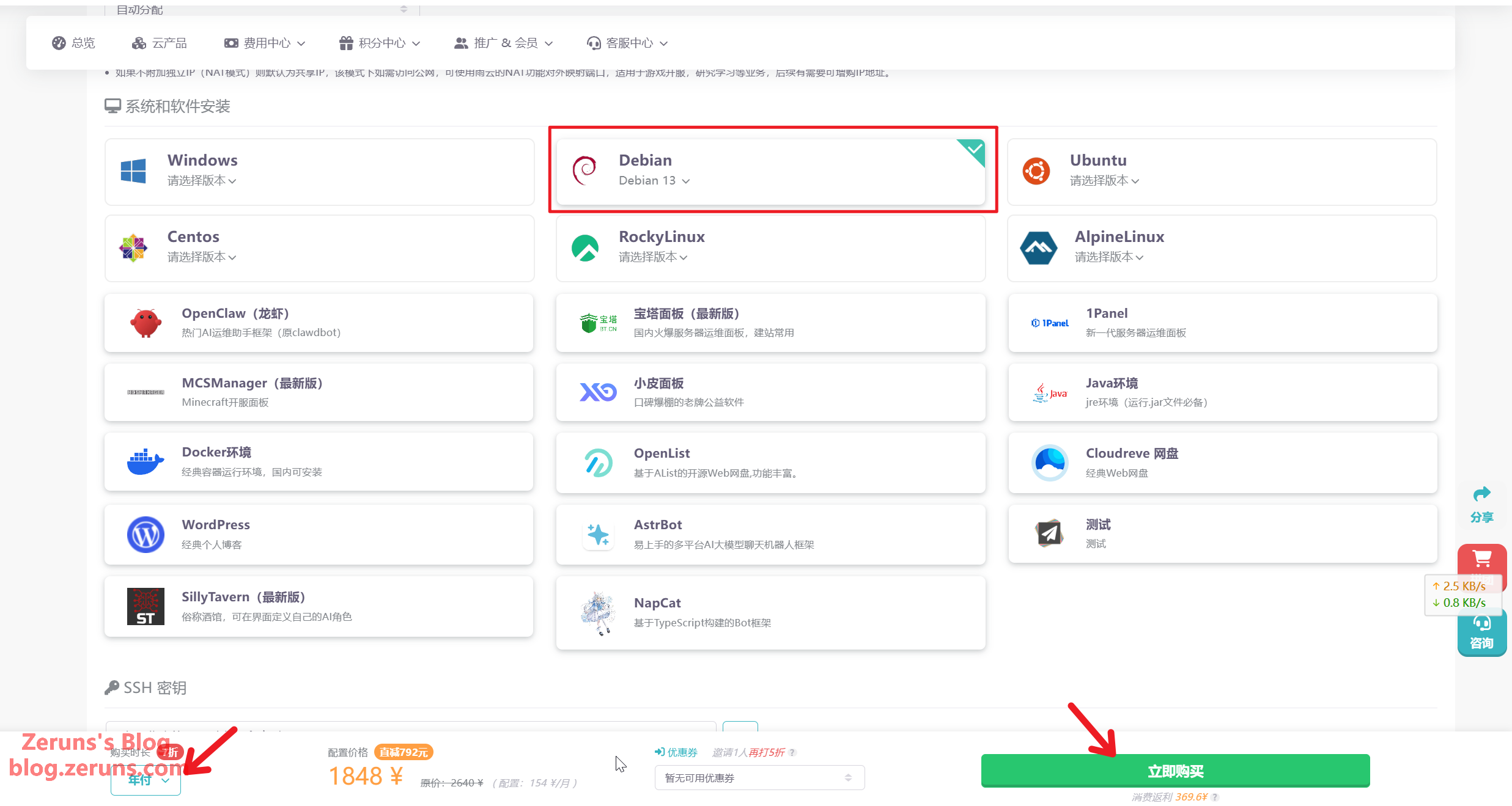
Task: Expand the RockyLinux 请选择版本 dropdown
Action: coord(653,257)
